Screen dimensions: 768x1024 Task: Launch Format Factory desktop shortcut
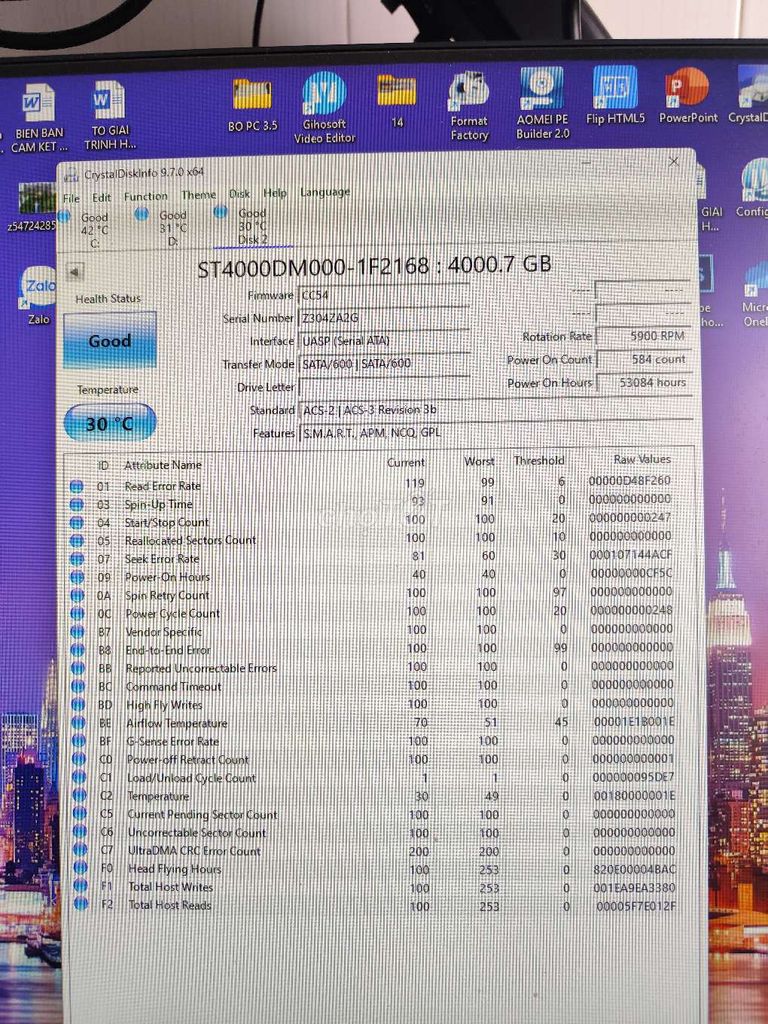tap(469, 106)
